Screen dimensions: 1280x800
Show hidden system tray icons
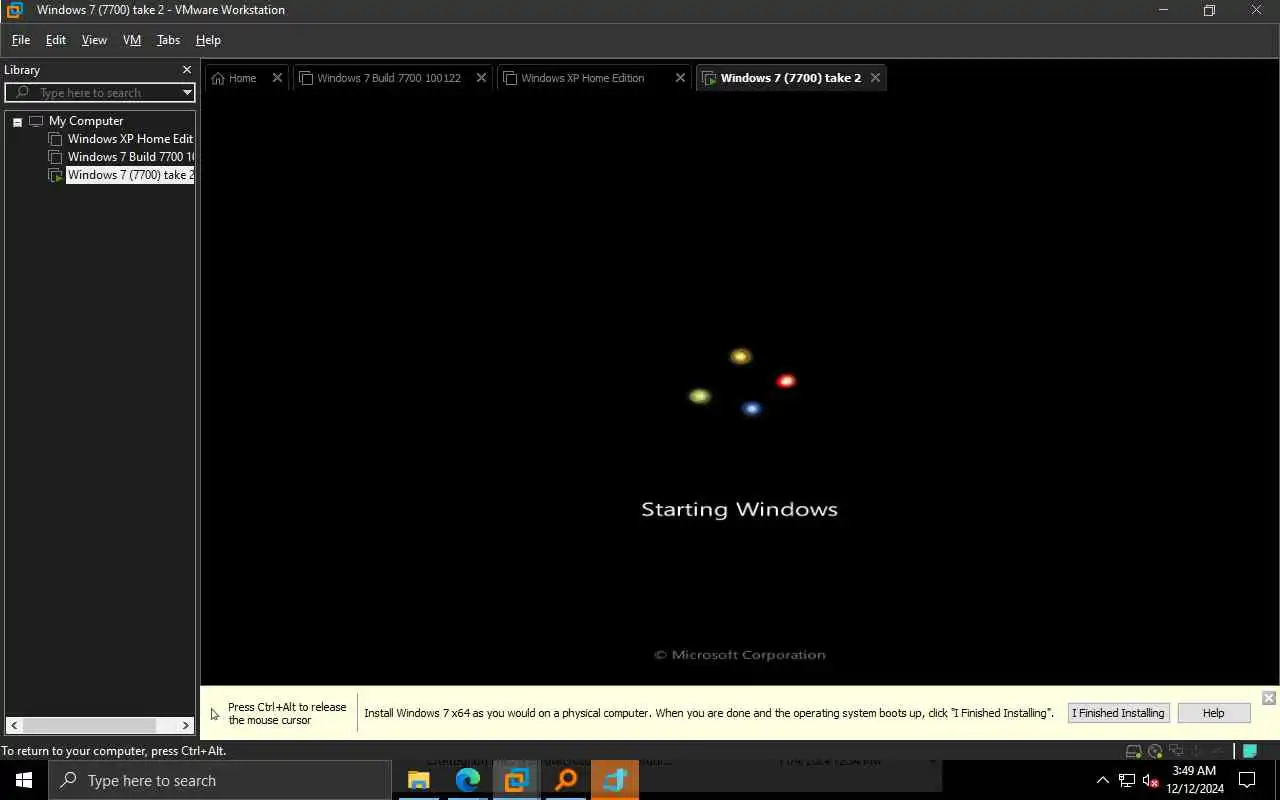pyautogui.click(x=1103, y=780)
